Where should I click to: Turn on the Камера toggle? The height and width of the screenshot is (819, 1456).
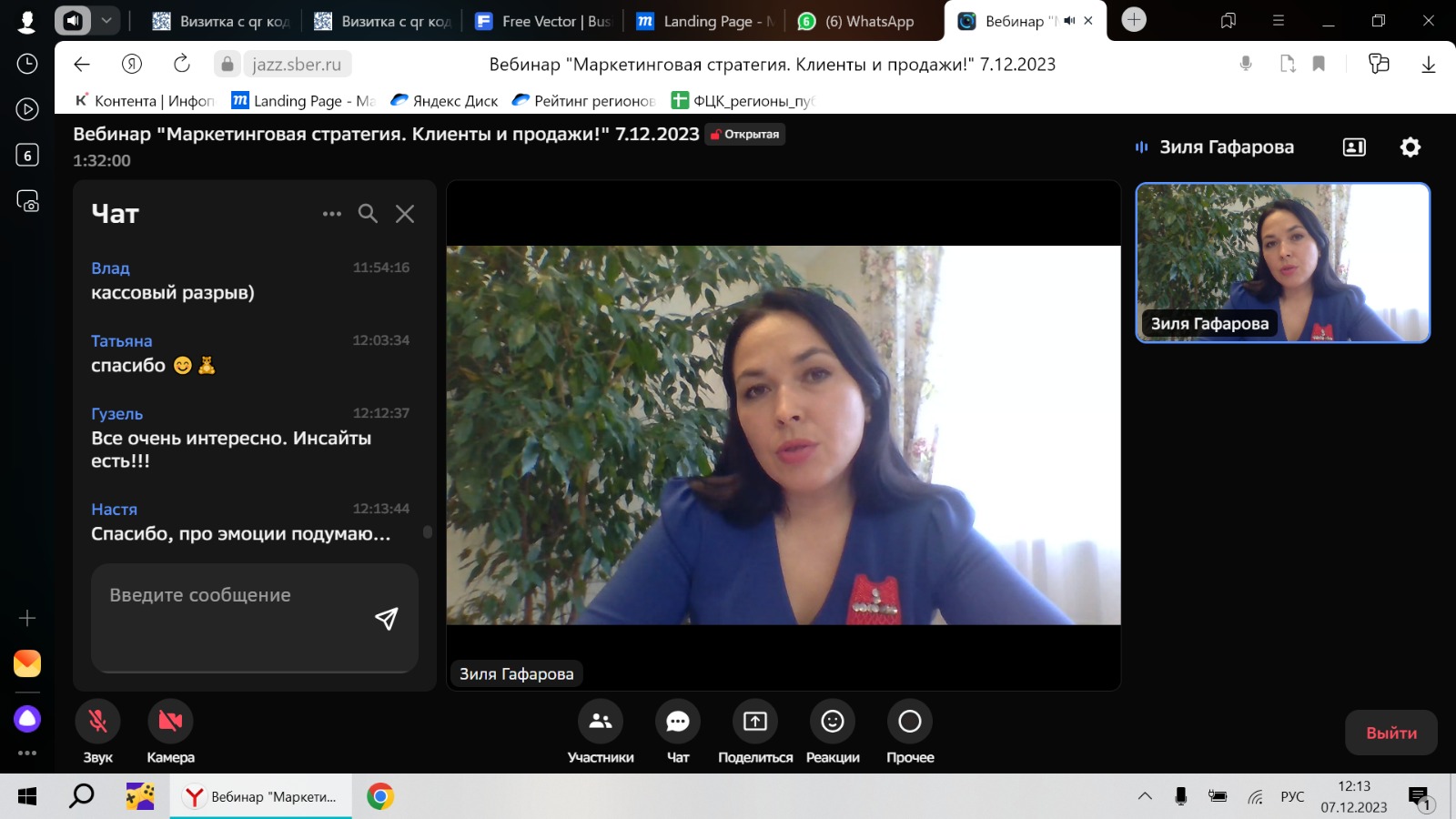pos(170,722)
